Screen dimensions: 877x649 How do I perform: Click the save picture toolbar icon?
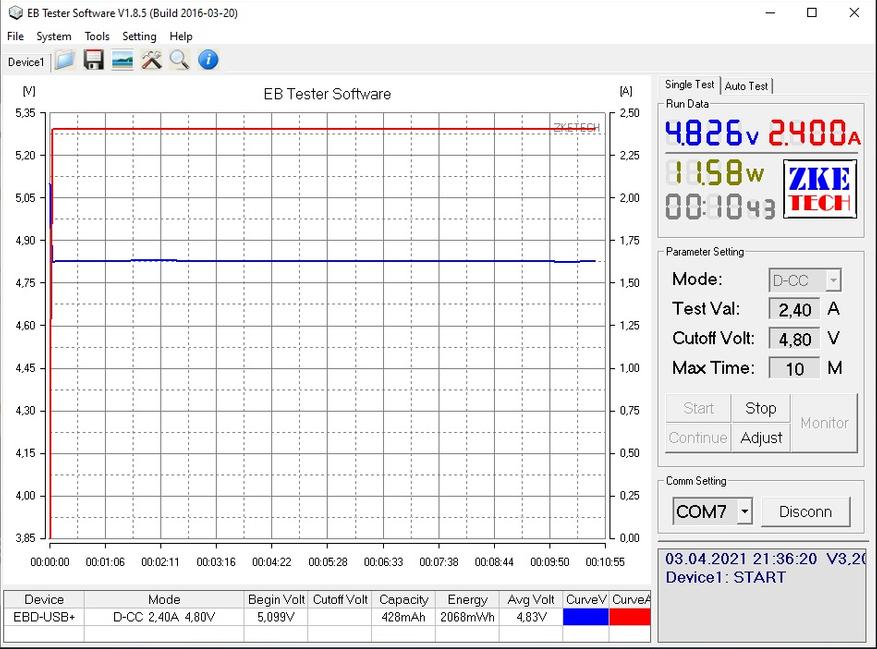122,60
